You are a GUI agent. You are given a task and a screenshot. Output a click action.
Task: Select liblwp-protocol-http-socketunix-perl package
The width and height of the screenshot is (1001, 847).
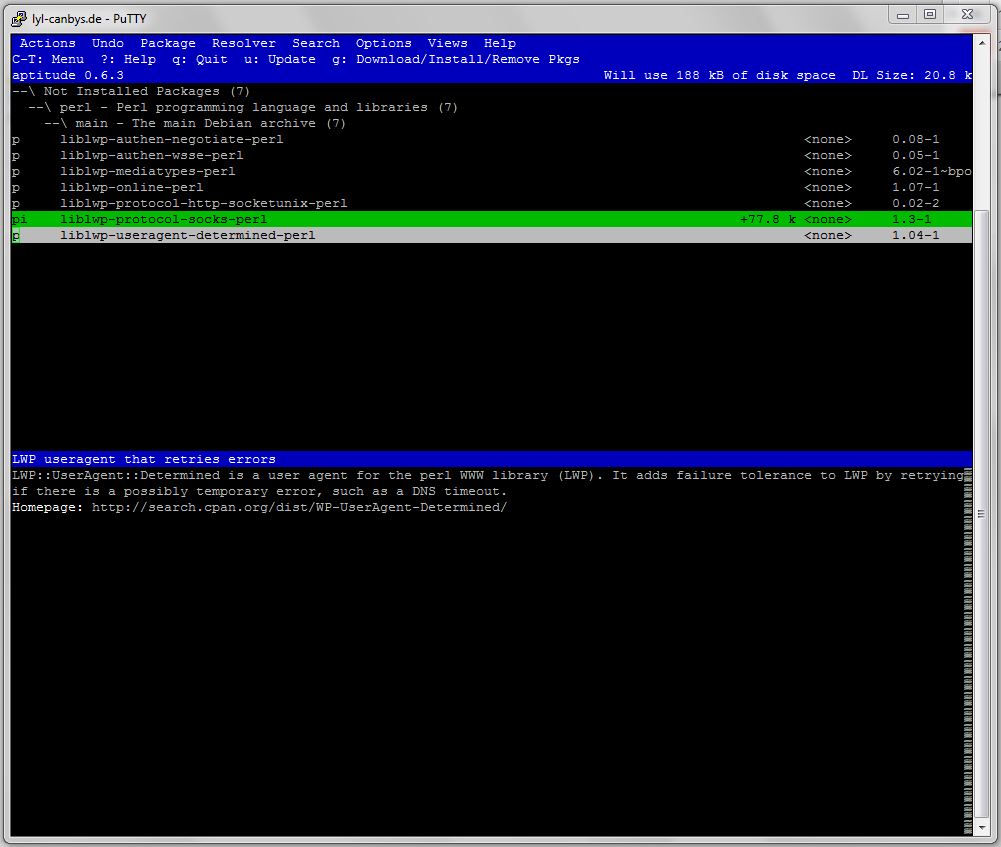(x=203, y=203)
